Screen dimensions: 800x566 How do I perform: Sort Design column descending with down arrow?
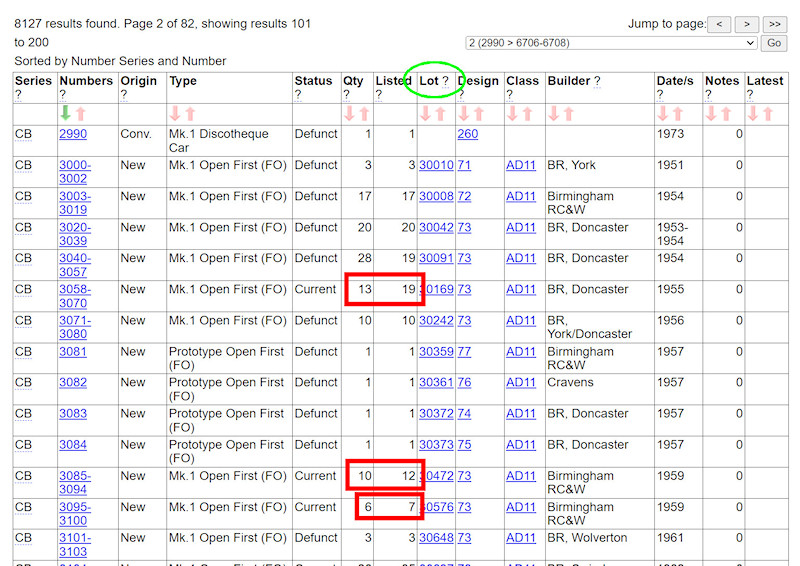click(x=464, y=114)
